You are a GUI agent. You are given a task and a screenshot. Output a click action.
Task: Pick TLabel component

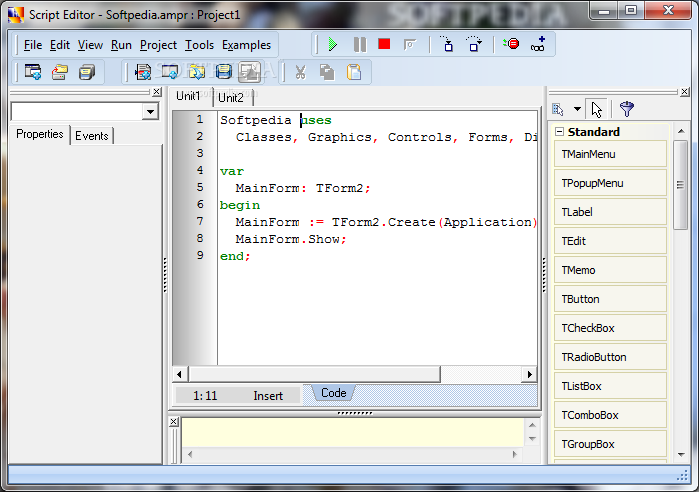[x=610, y=212]
